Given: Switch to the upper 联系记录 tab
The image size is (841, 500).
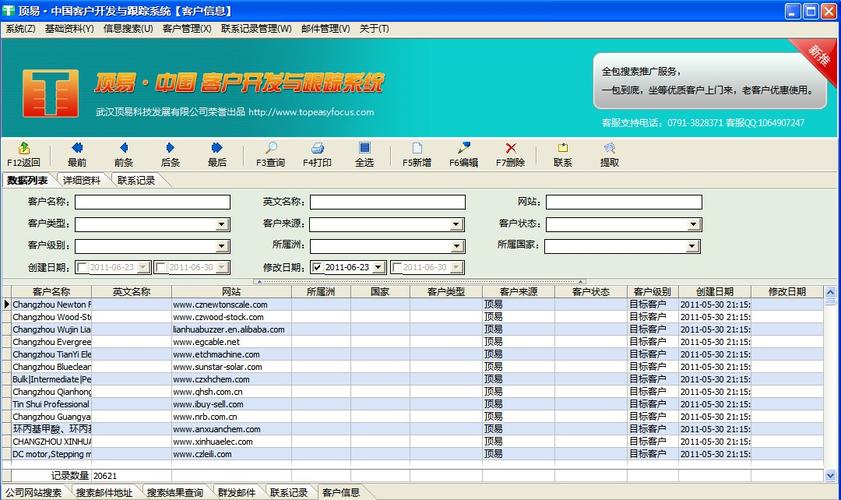Looking at the screenshot, I should point(136,181).
